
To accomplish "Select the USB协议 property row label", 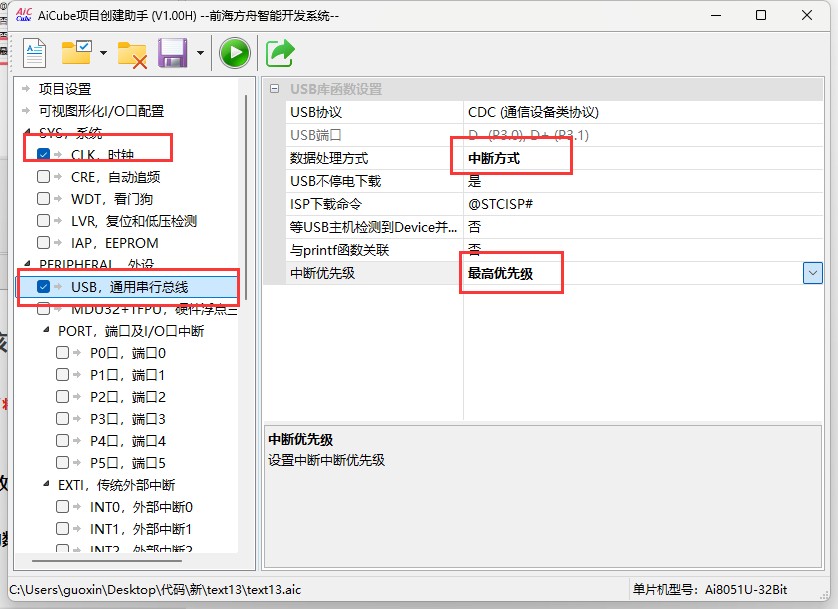I will (316, 112).
